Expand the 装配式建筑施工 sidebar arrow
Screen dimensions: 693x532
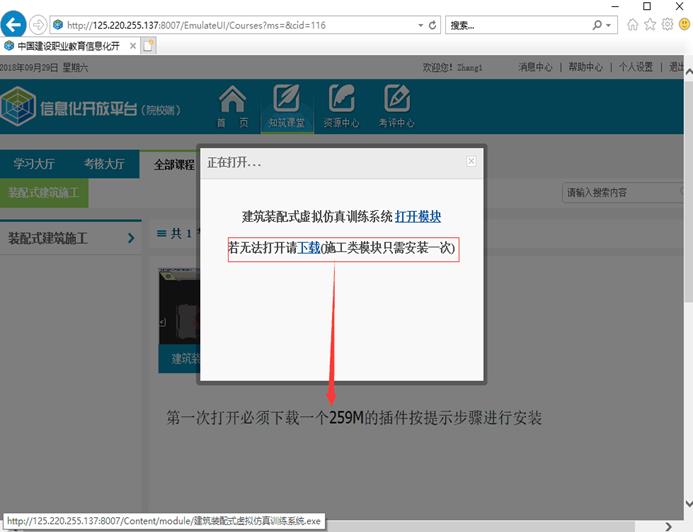coord(131,238)
